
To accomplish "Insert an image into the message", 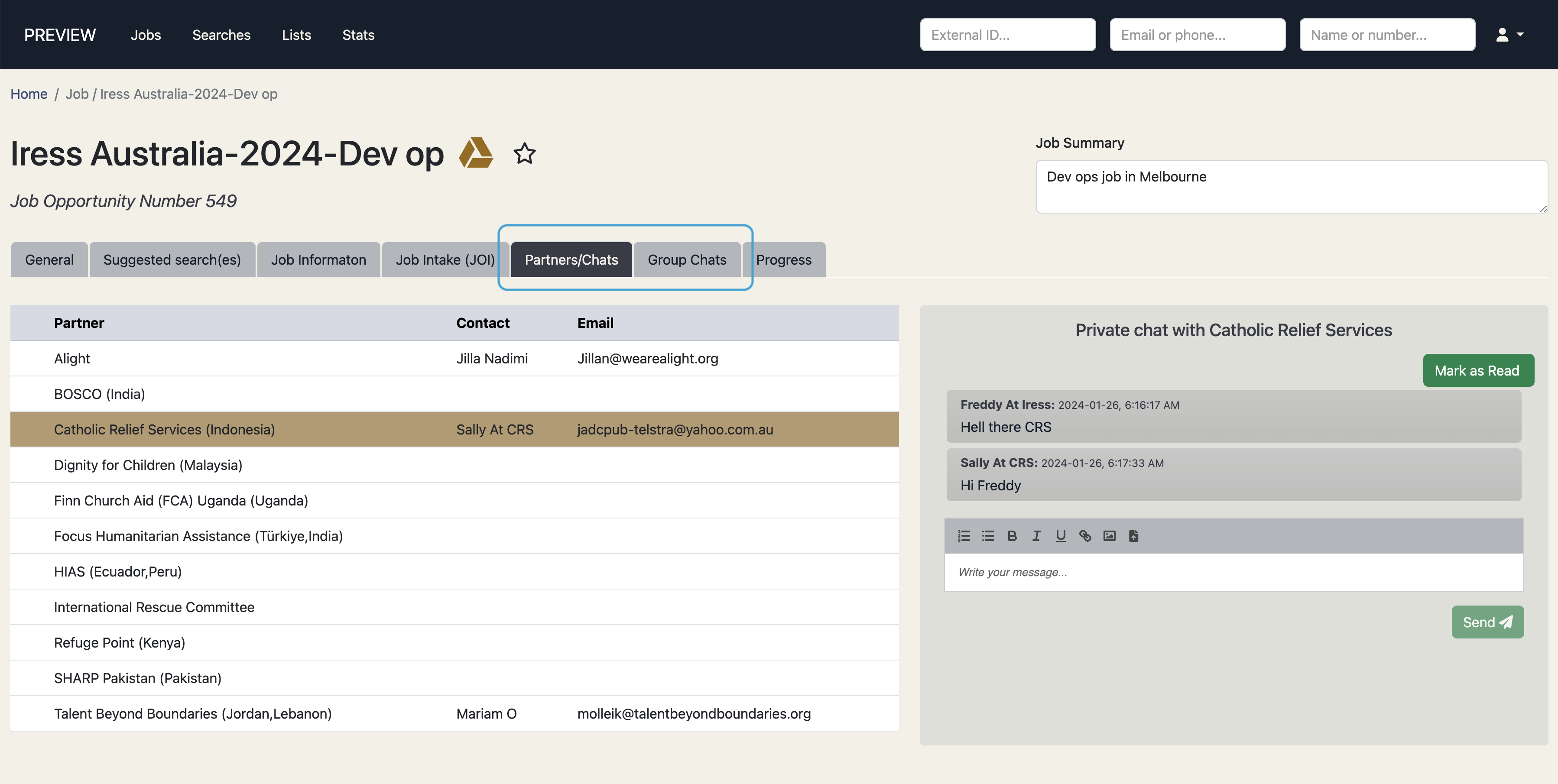I will pos(1109,535).
